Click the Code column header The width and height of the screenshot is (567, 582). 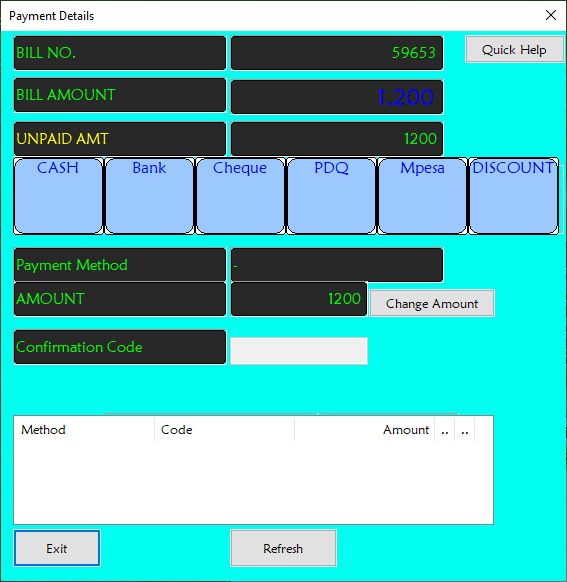(x=224, y=429)
